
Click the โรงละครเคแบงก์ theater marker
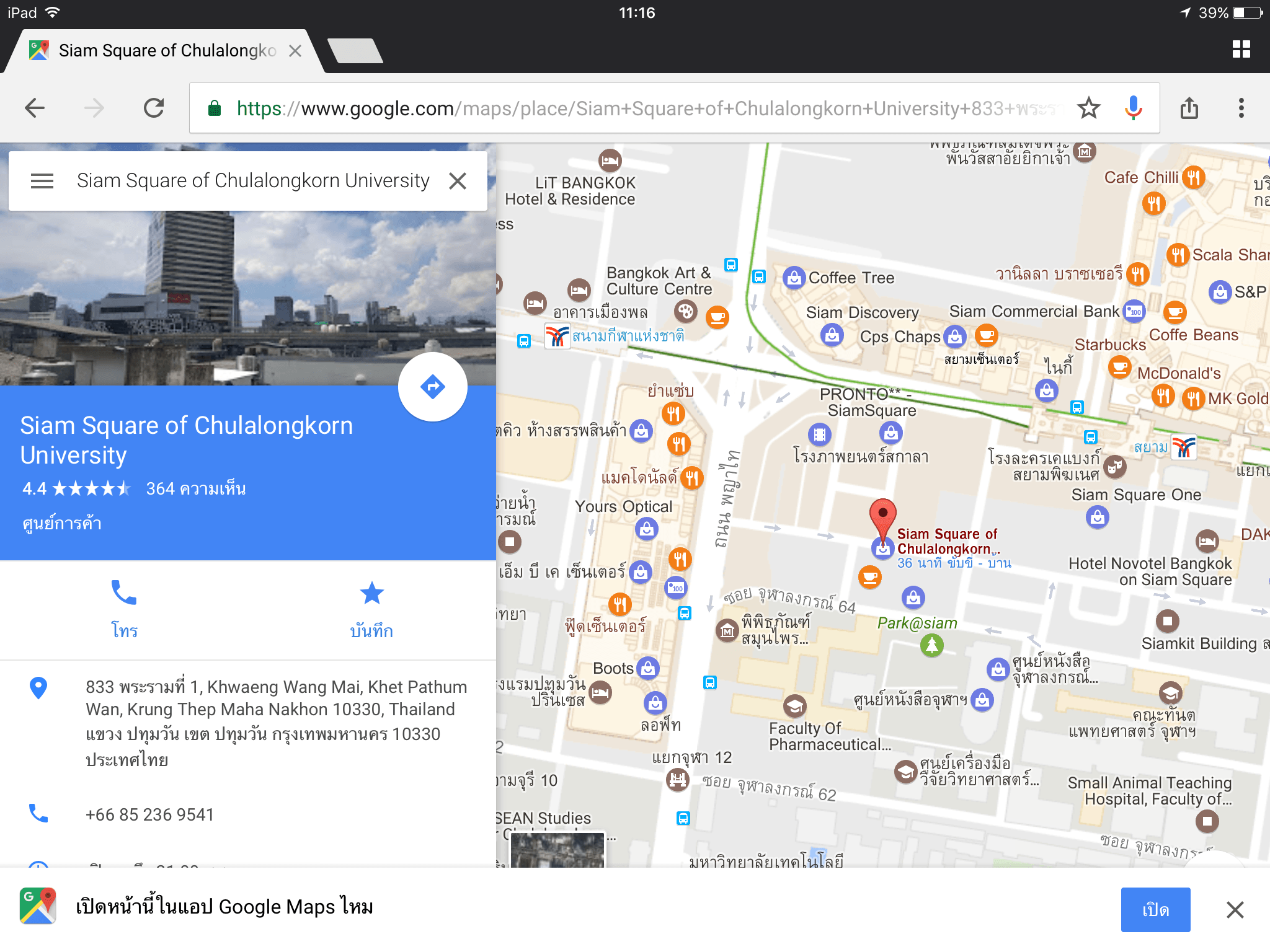coord(1115,466)
